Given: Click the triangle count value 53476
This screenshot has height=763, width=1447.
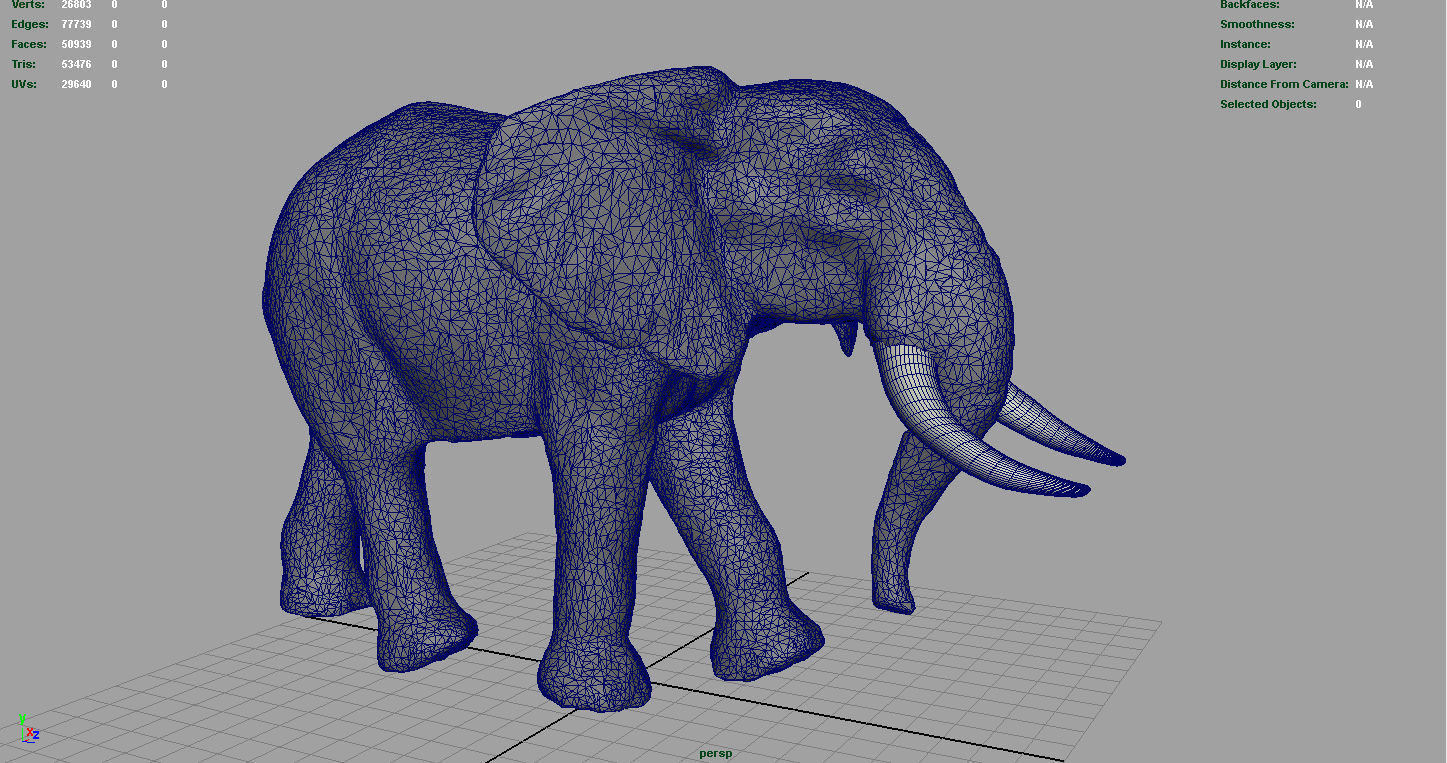Looking at the screenshot, I should [x=76, y=64].
